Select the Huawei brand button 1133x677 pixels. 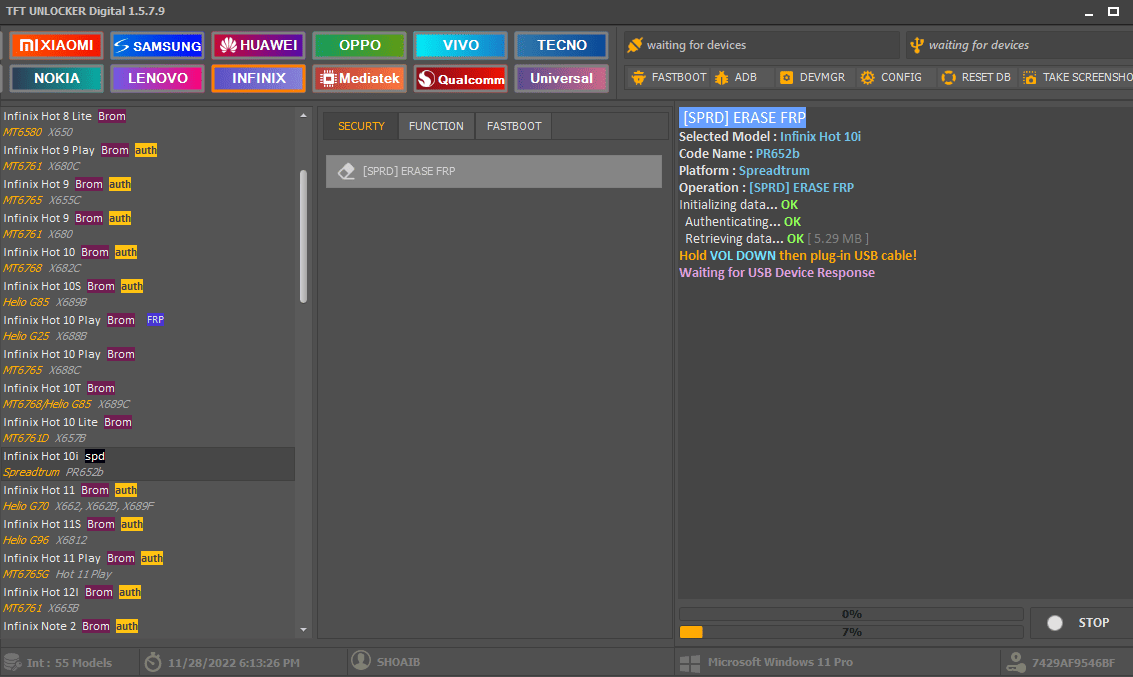(259, 46)
